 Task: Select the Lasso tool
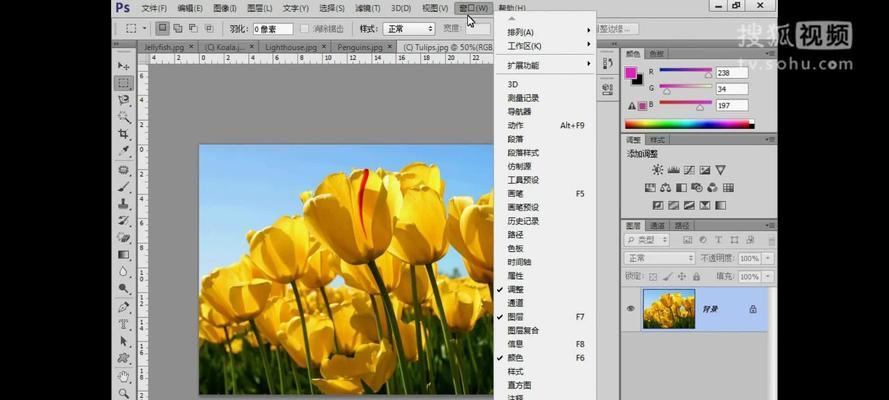(x=124, y=100)
